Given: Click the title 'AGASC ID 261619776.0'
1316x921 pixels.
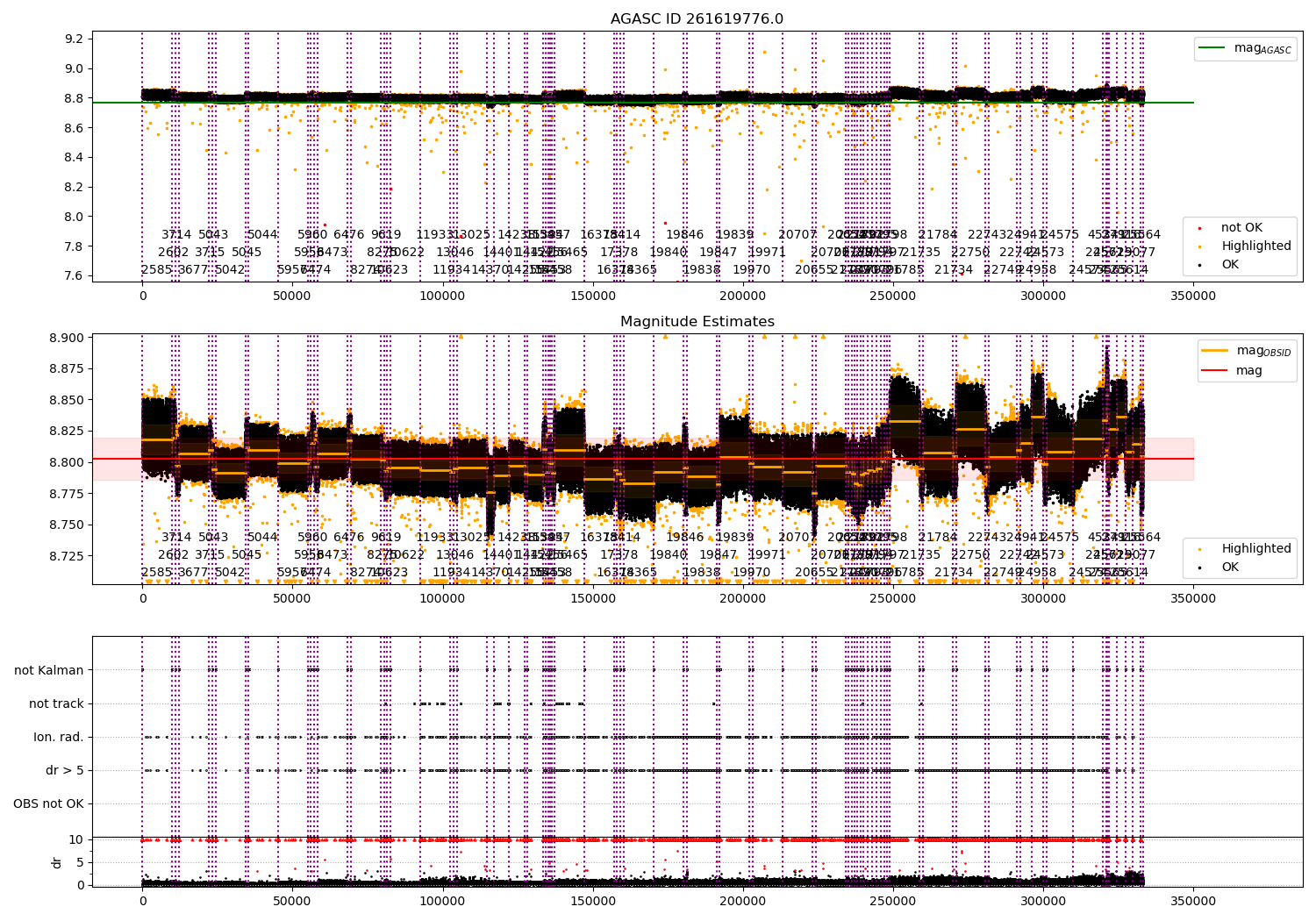Looking at the screenshot, I should tap(697, 19).
